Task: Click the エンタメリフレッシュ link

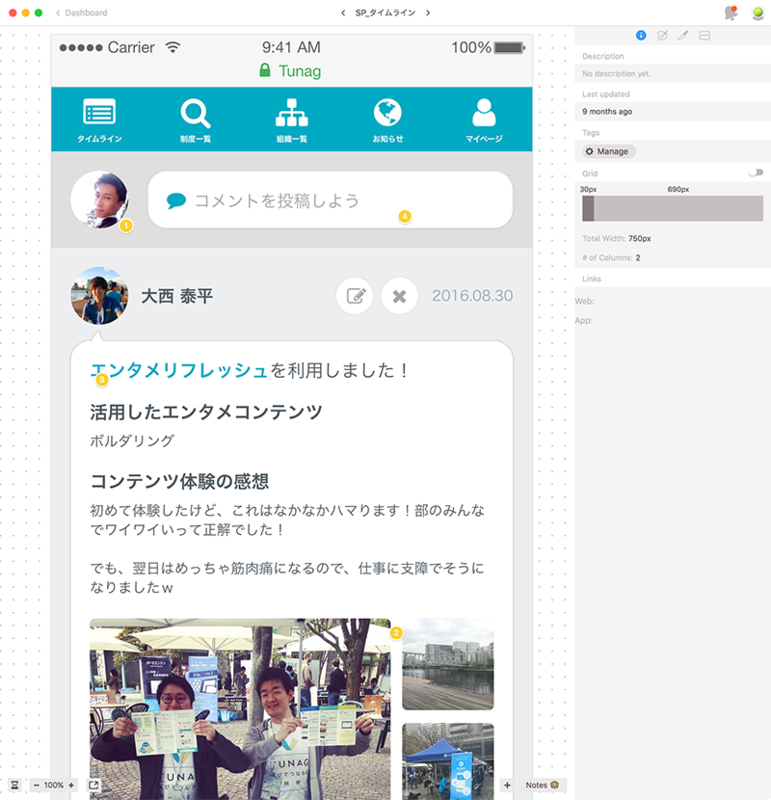Action: click(179, 370)
